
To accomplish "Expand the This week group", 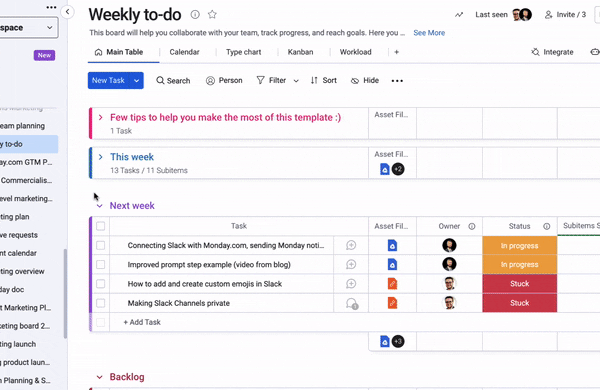I will [x=100, y=157].
